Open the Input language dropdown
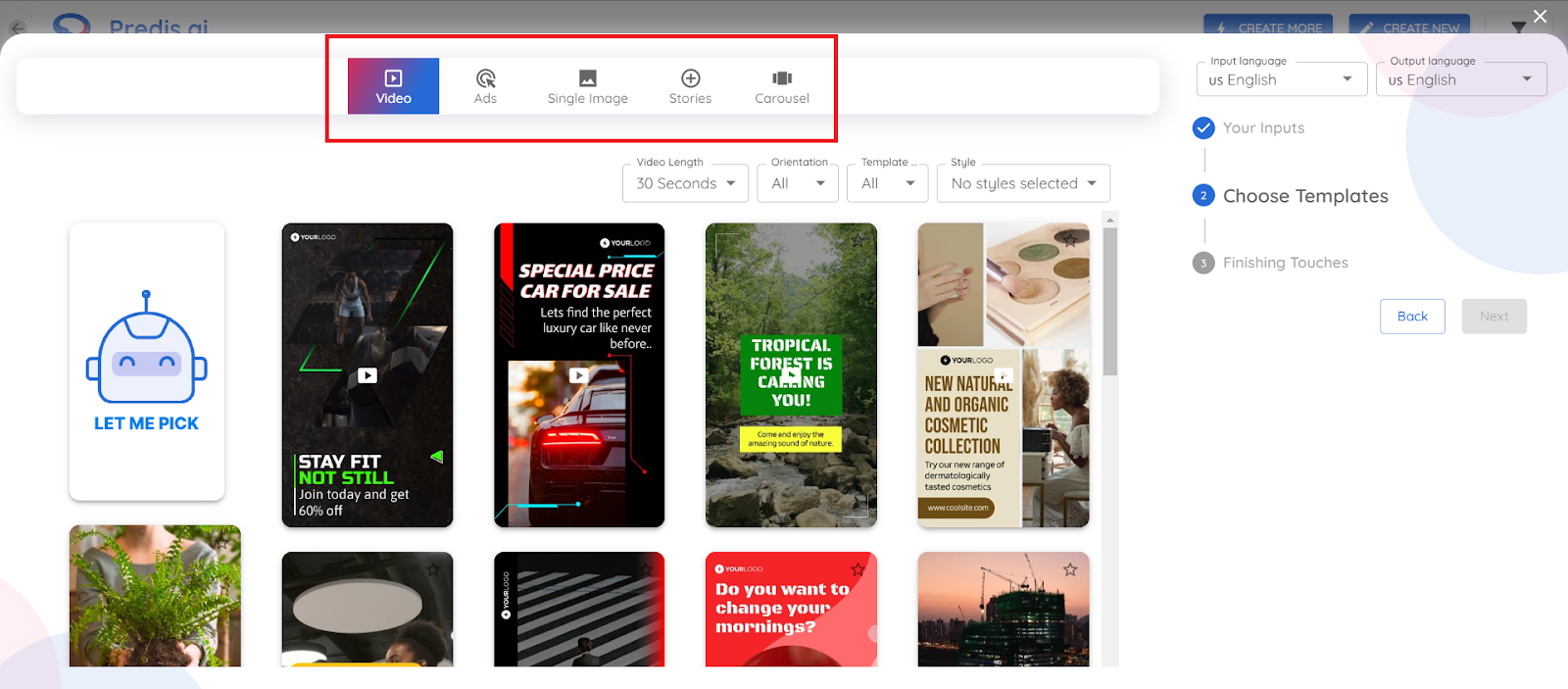 [1282, 79]
